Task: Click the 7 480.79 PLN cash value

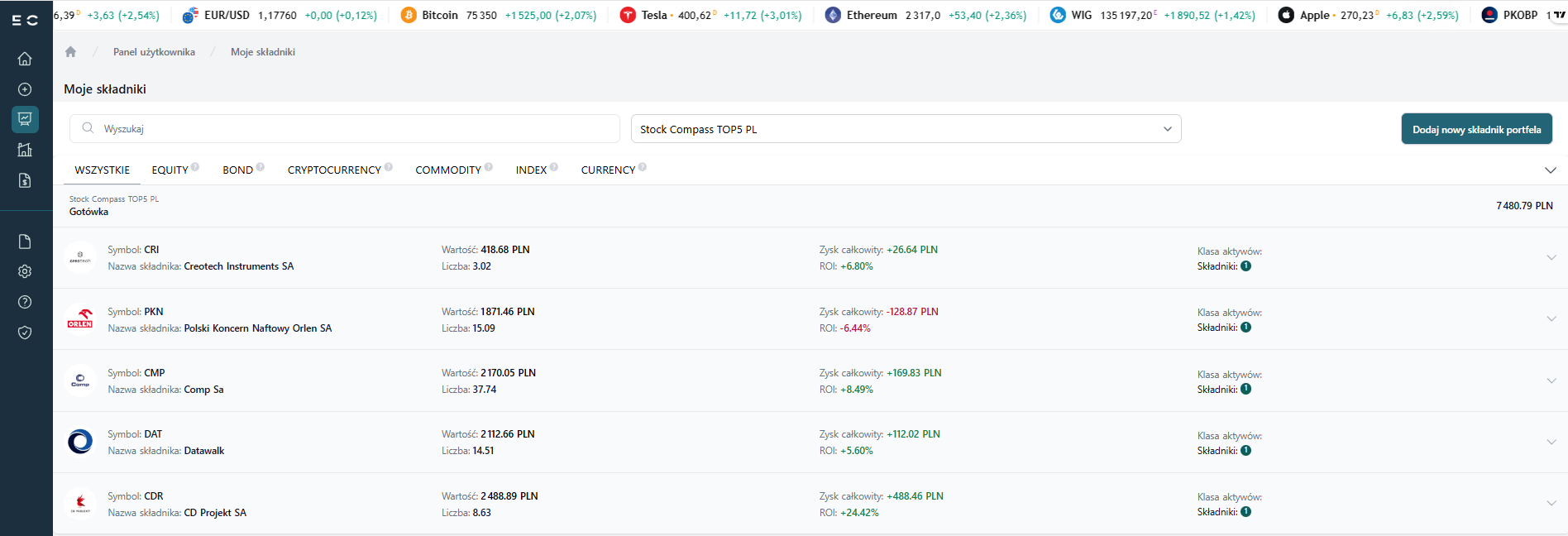Action: [x=1524, y=206]
